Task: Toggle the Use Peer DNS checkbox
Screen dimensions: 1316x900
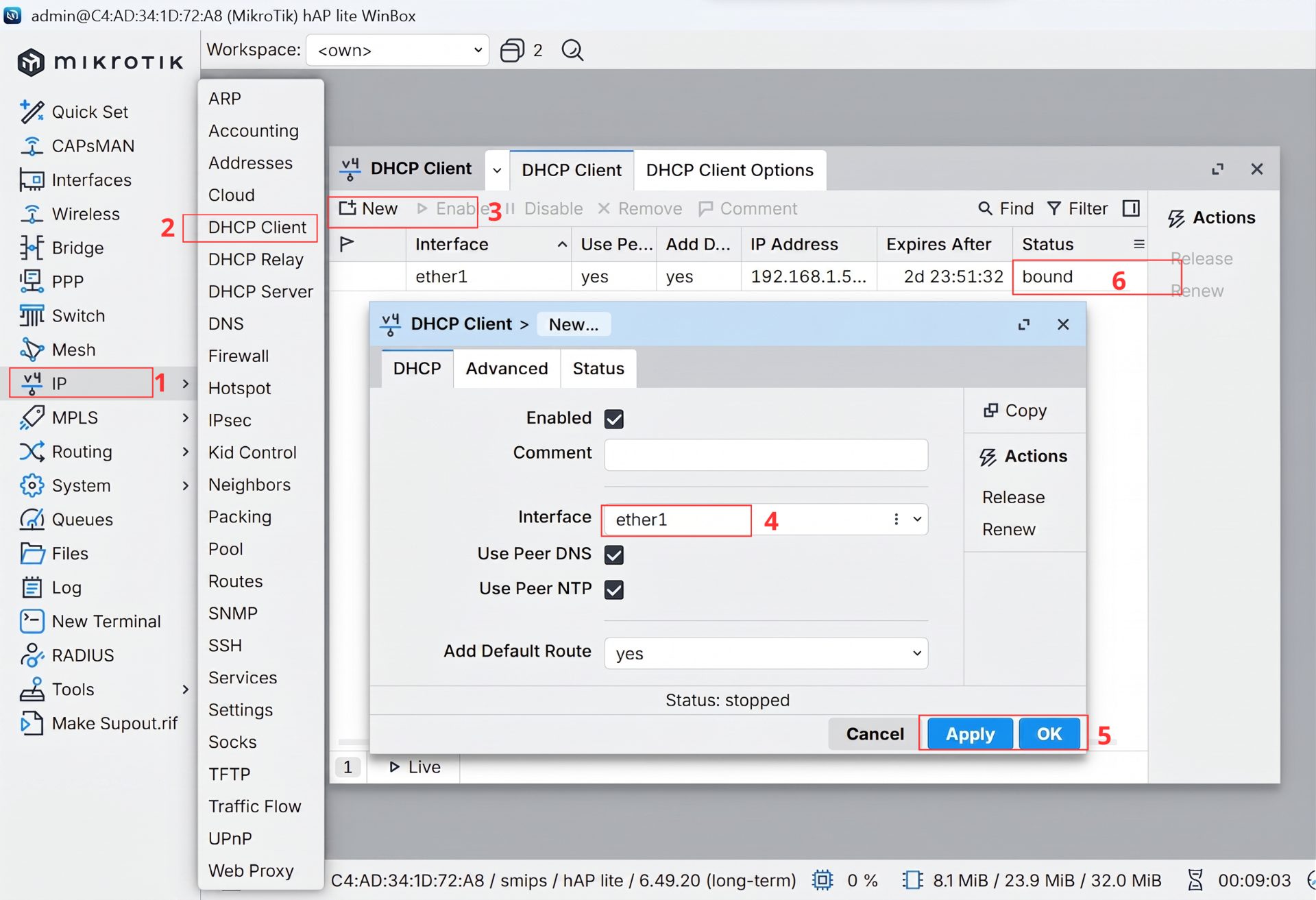Action: click(614, 555)
